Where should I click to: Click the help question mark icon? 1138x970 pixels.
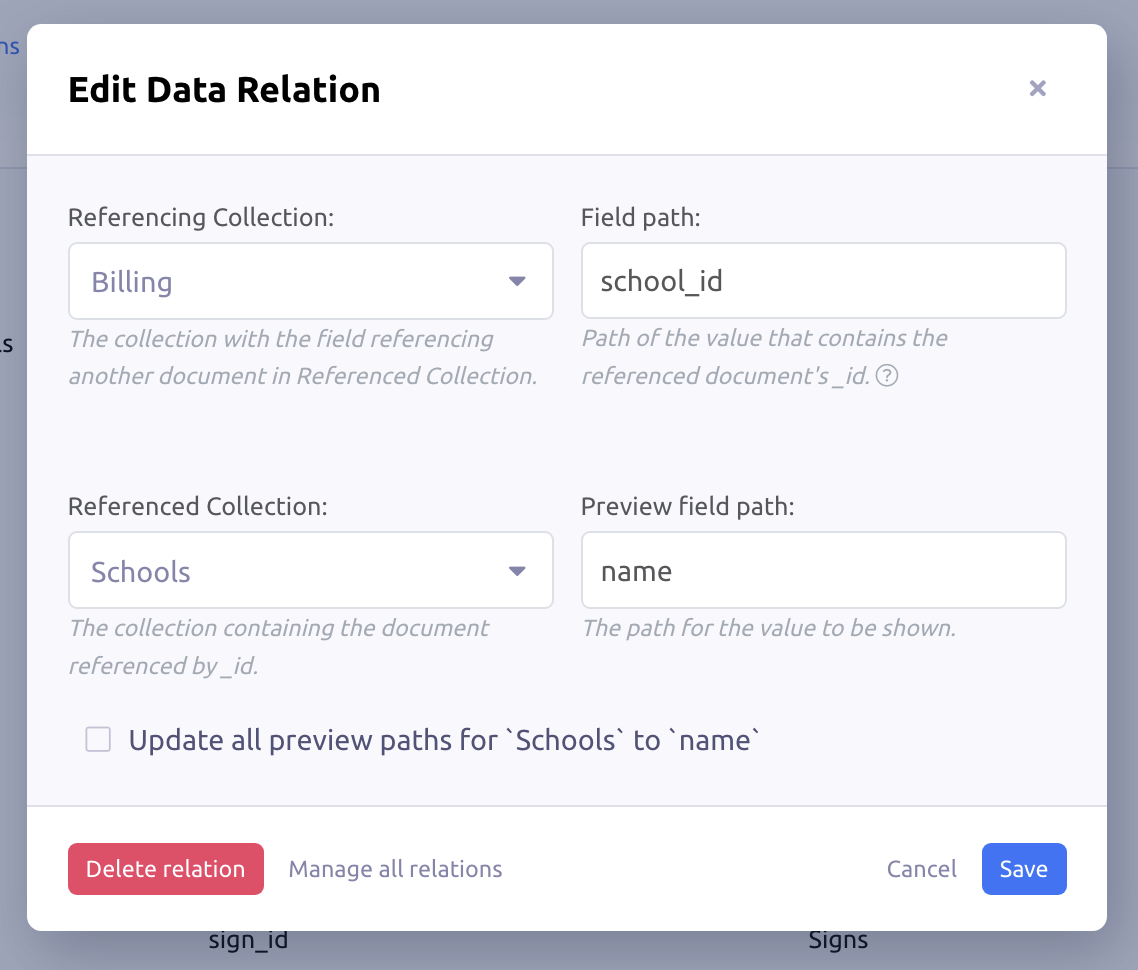885,377
